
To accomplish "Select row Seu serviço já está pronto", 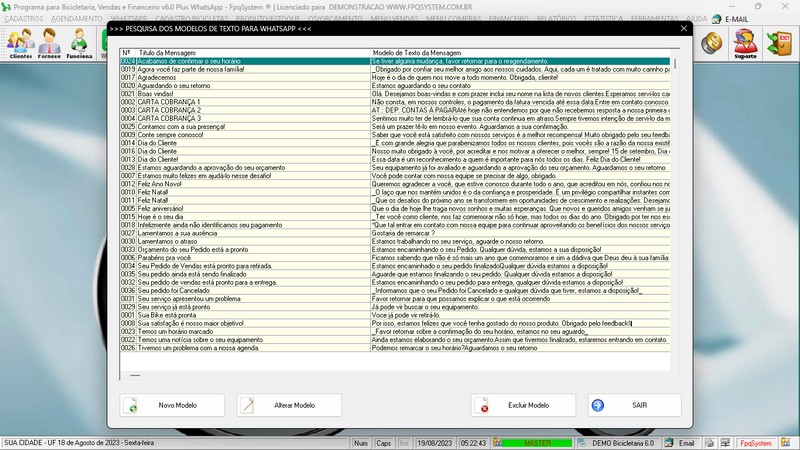I will (395, 307).
